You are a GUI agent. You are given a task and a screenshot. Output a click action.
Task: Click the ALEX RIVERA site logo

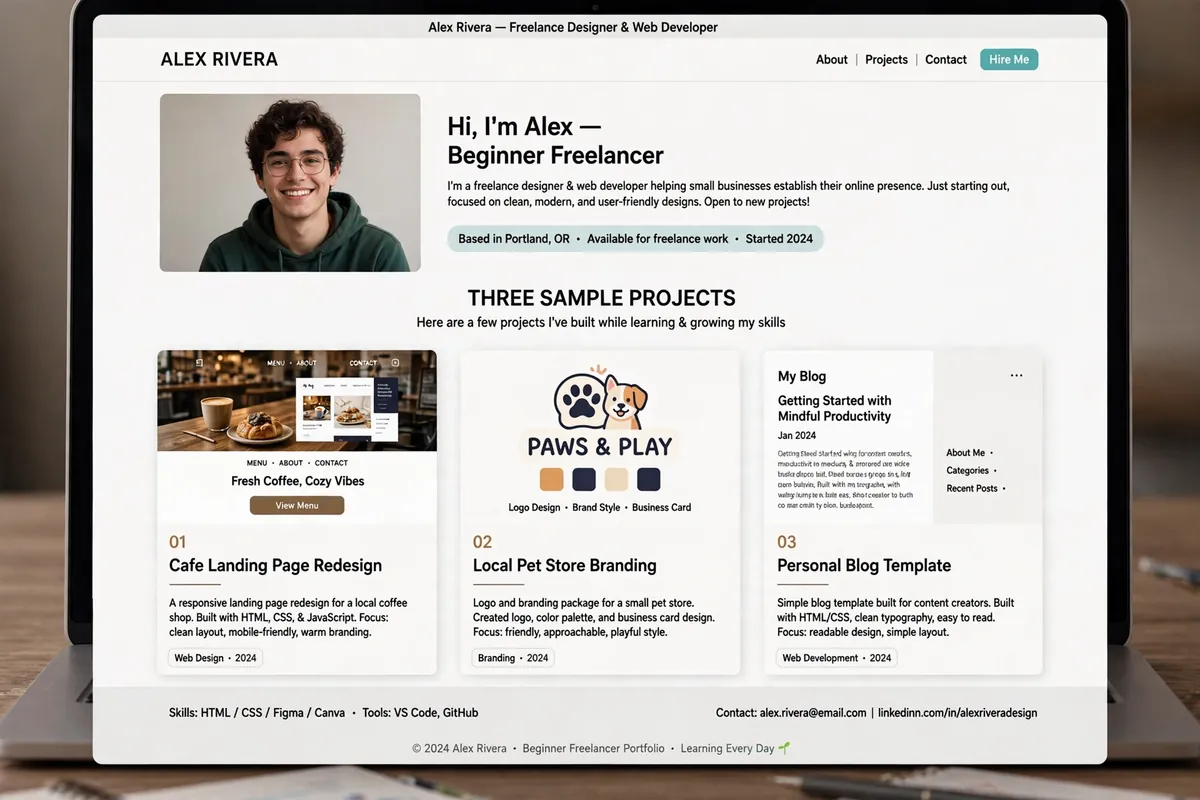(x=219, y=59)
